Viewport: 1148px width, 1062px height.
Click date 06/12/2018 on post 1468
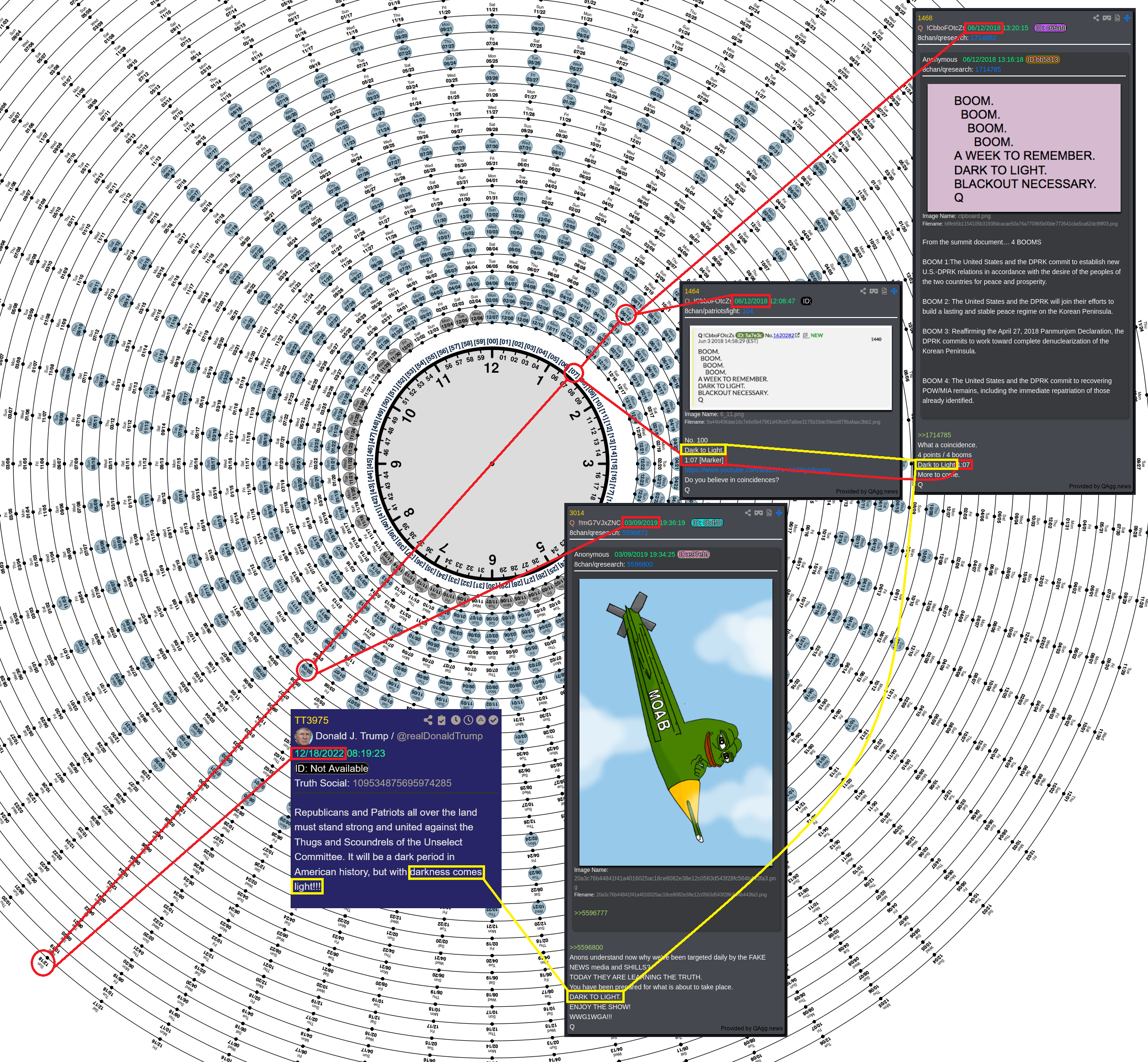[x=984, y=27]
